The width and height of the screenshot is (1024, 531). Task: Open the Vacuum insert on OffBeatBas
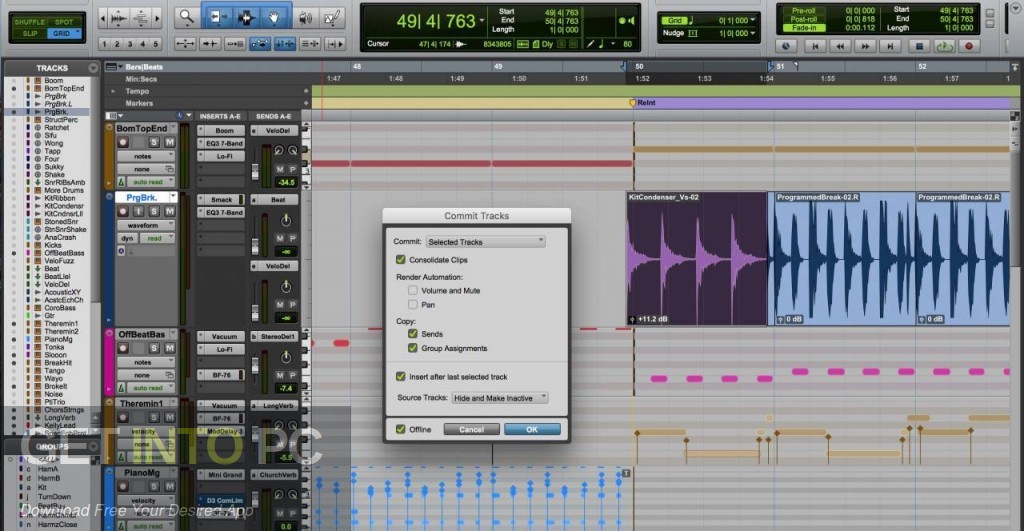(x=225, y=336)
